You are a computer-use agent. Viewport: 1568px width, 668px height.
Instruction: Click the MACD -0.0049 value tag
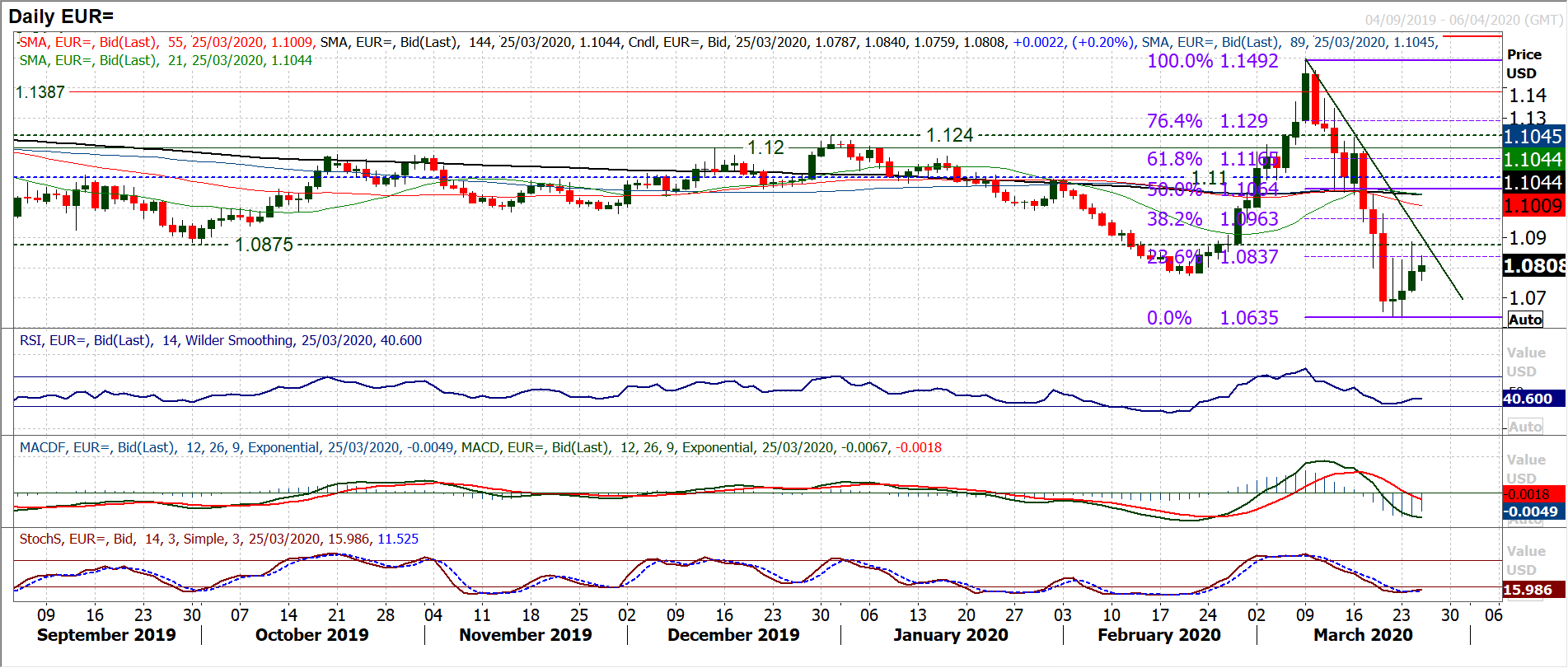[1533, 512]
